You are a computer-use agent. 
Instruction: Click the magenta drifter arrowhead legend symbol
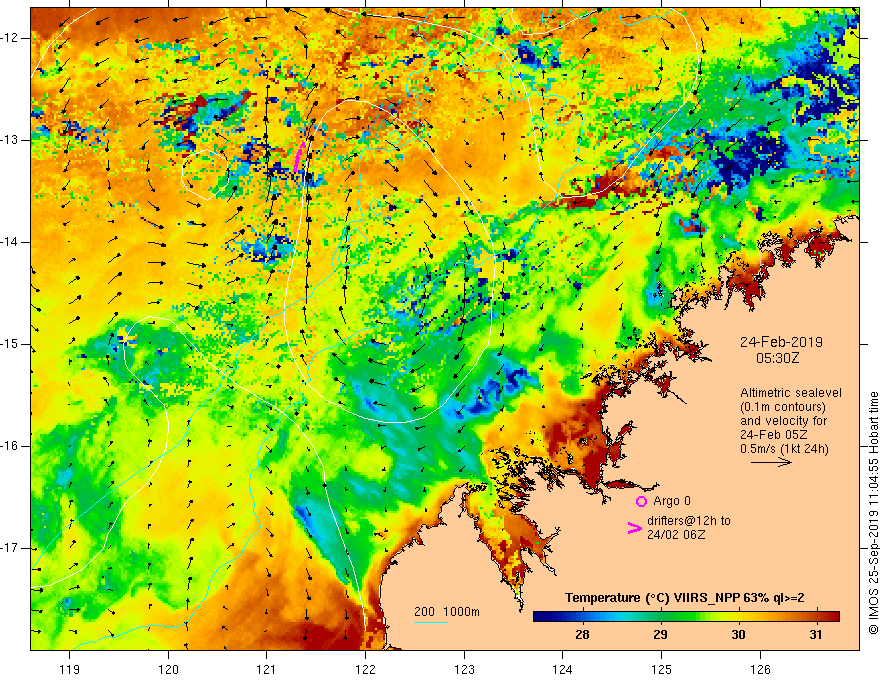[x=634, y=527]
